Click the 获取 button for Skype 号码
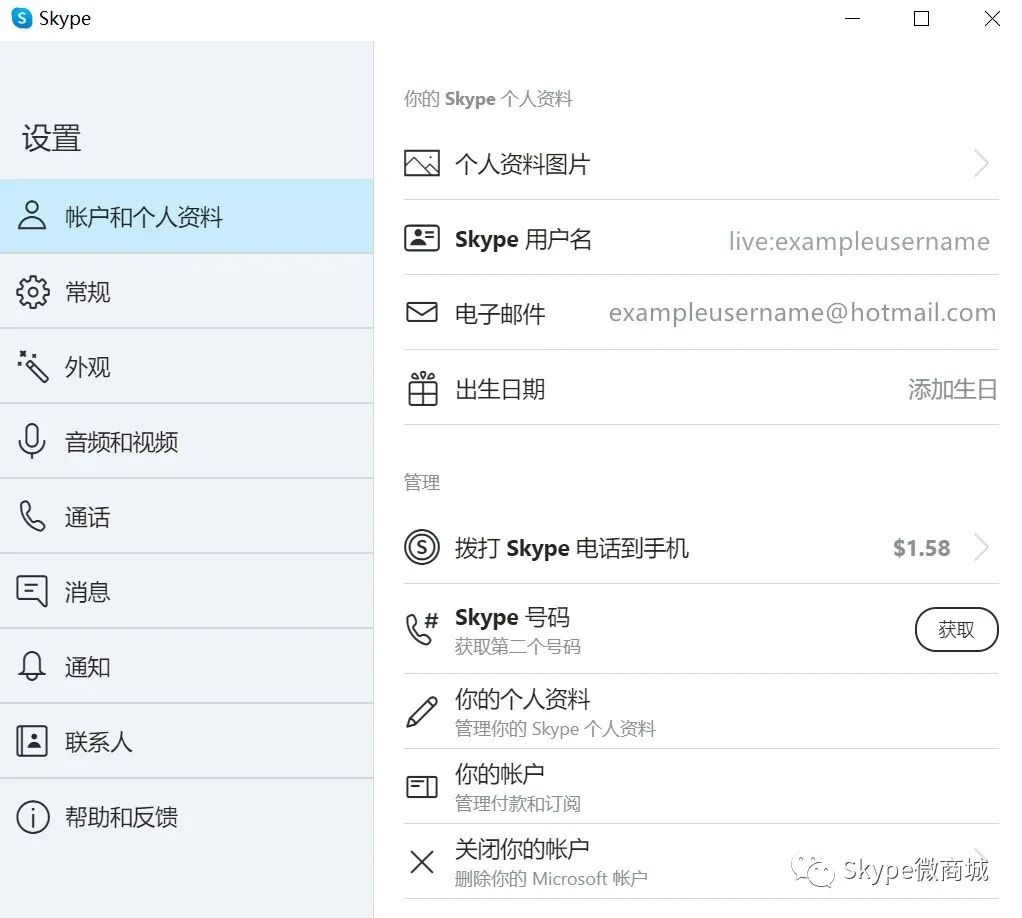 [x=956, y=629]
